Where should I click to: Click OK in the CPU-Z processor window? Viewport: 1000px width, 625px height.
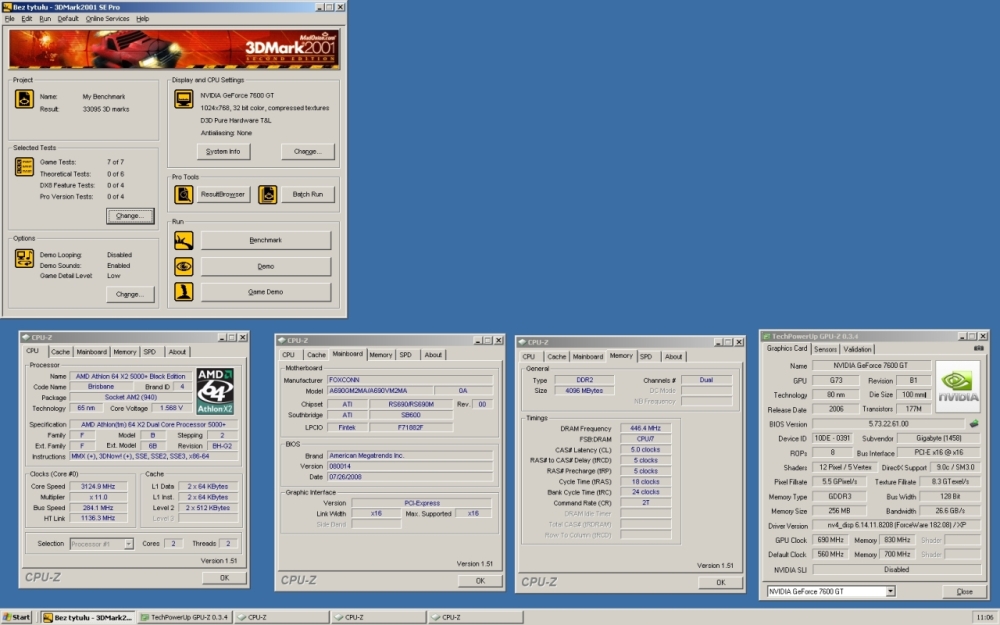click(224, 578)
